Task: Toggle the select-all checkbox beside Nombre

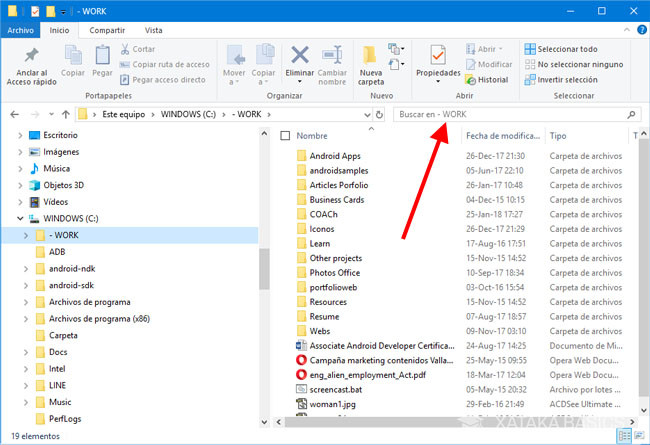Action: point(286,135)
